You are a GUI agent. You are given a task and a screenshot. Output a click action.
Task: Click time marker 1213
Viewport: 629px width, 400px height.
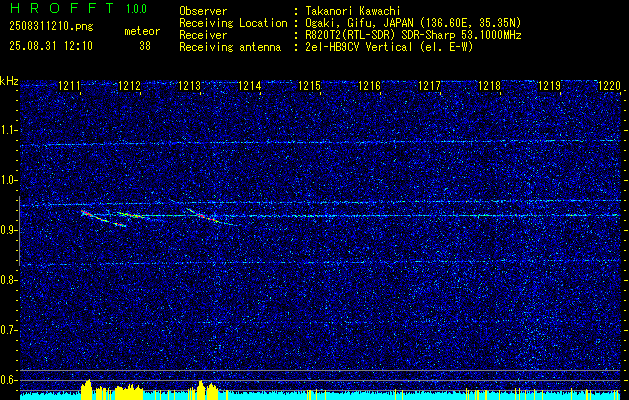tap(189, 85)
